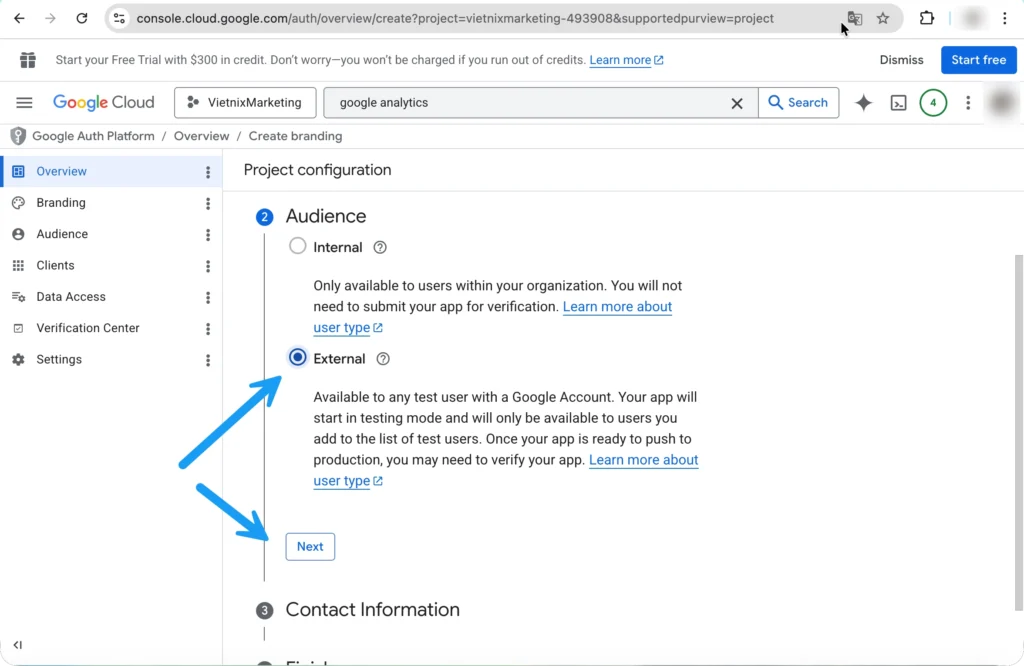Select the Internal audience radio button
Image resolution: width=1024 pixels, height=666 pixels.
(297, 246)
